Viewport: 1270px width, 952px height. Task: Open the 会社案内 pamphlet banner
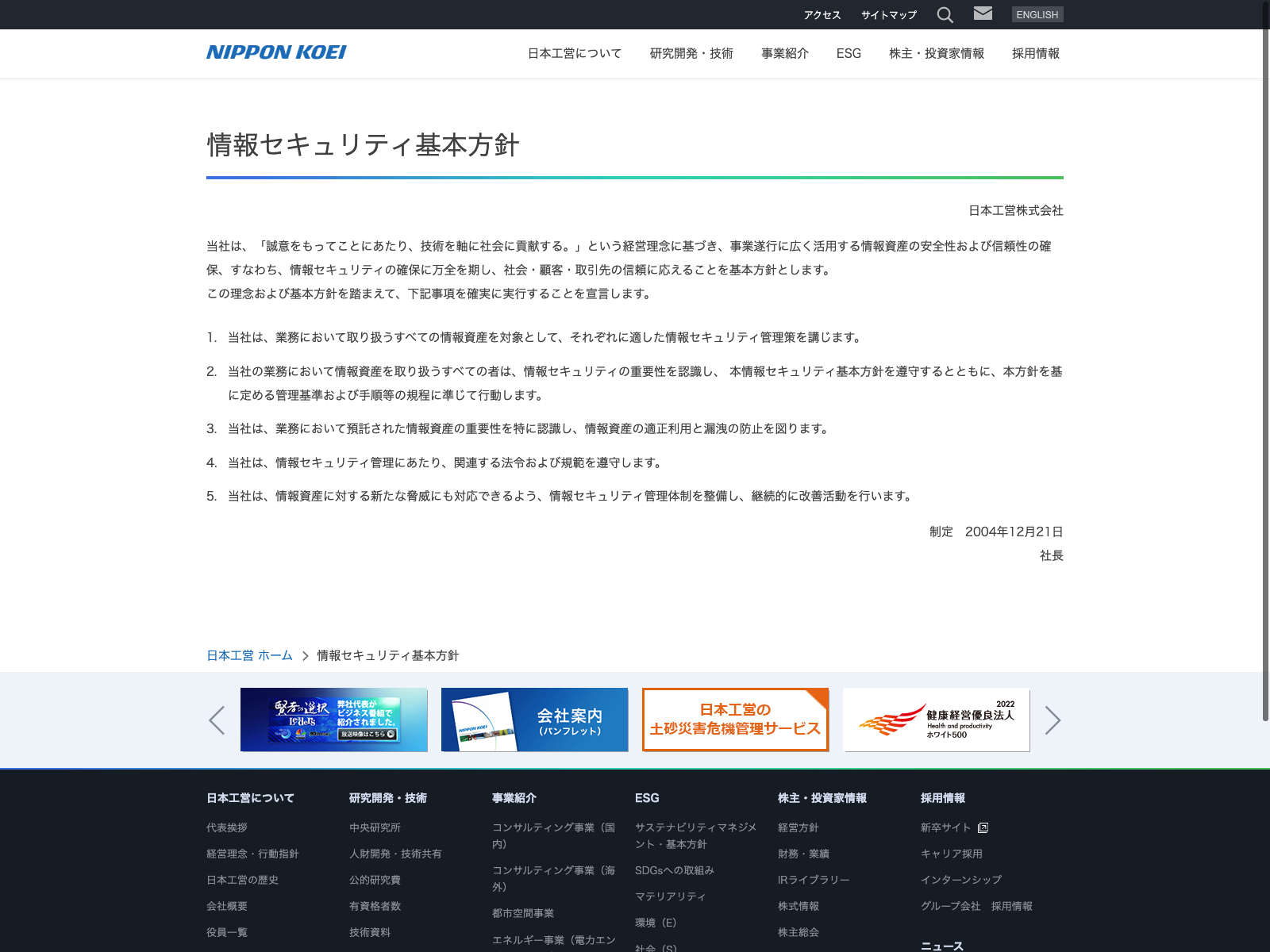click(534, 720)
